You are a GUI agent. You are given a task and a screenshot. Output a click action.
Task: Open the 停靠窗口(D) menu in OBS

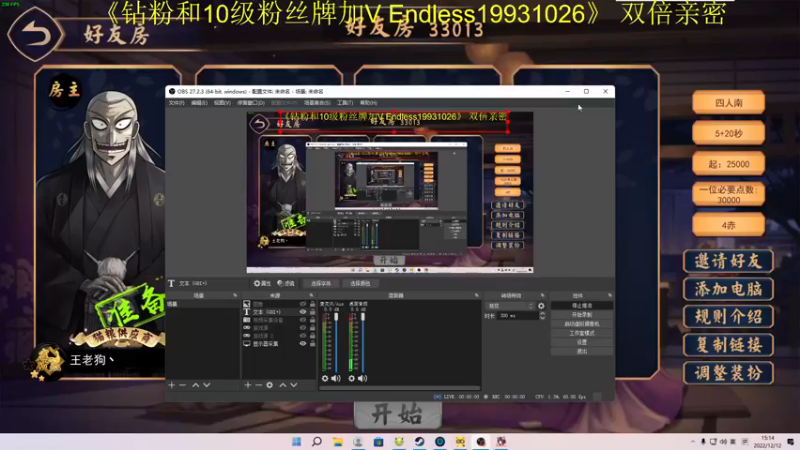point(251,103)
